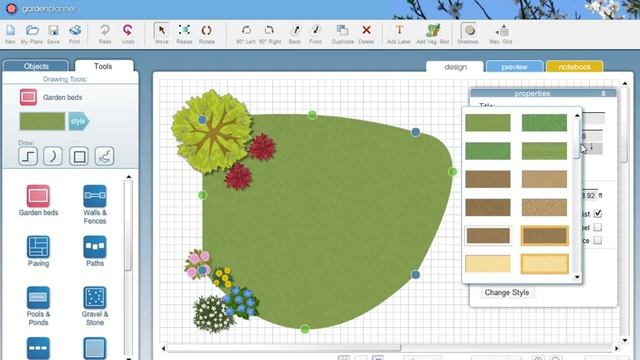Click Max. Grid in toolbar
Screen dimensions: 640x360
click(501, 34)
